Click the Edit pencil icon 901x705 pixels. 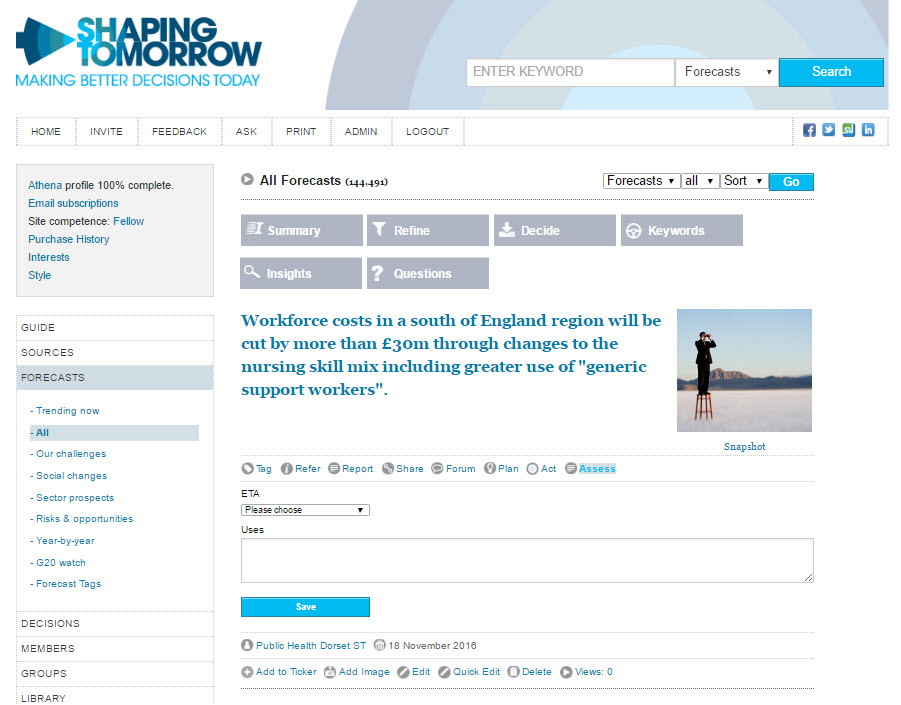tap(403, 672)
